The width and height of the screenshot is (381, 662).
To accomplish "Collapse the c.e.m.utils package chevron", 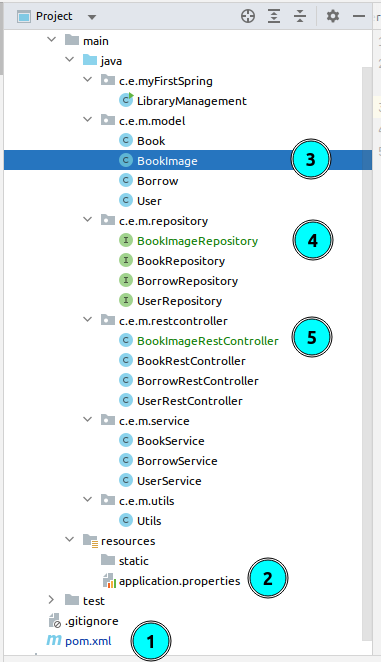I will pos(87,499).
